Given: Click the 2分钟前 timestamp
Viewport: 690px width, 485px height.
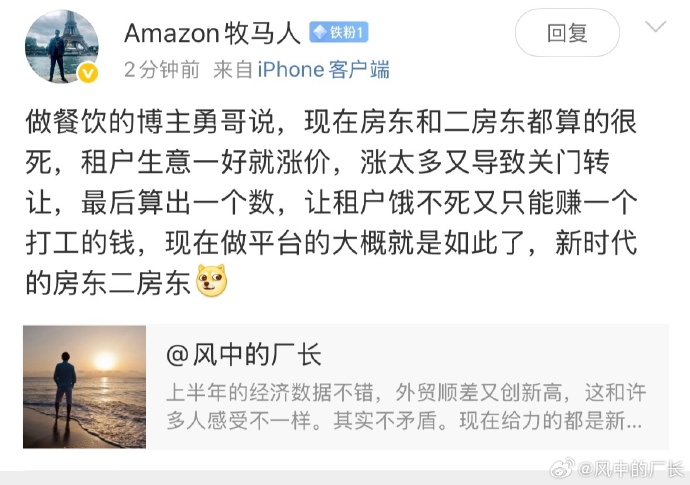Looking at the screenshot, I should pos(162,69).
